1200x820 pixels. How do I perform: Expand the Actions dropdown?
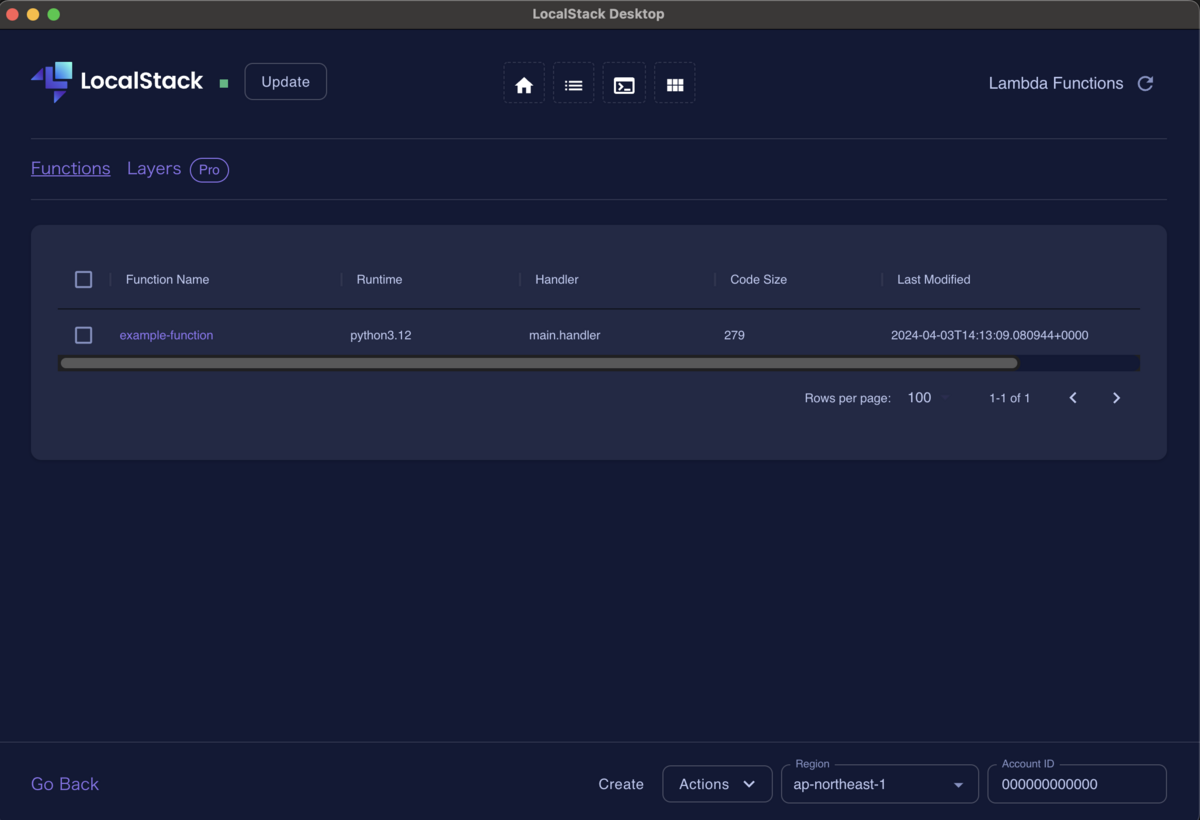[717, 784]
